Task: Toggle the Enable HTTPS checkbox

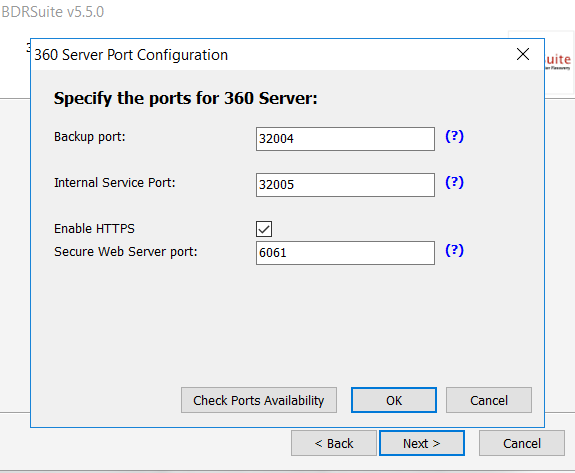Action: click(264, 229)
